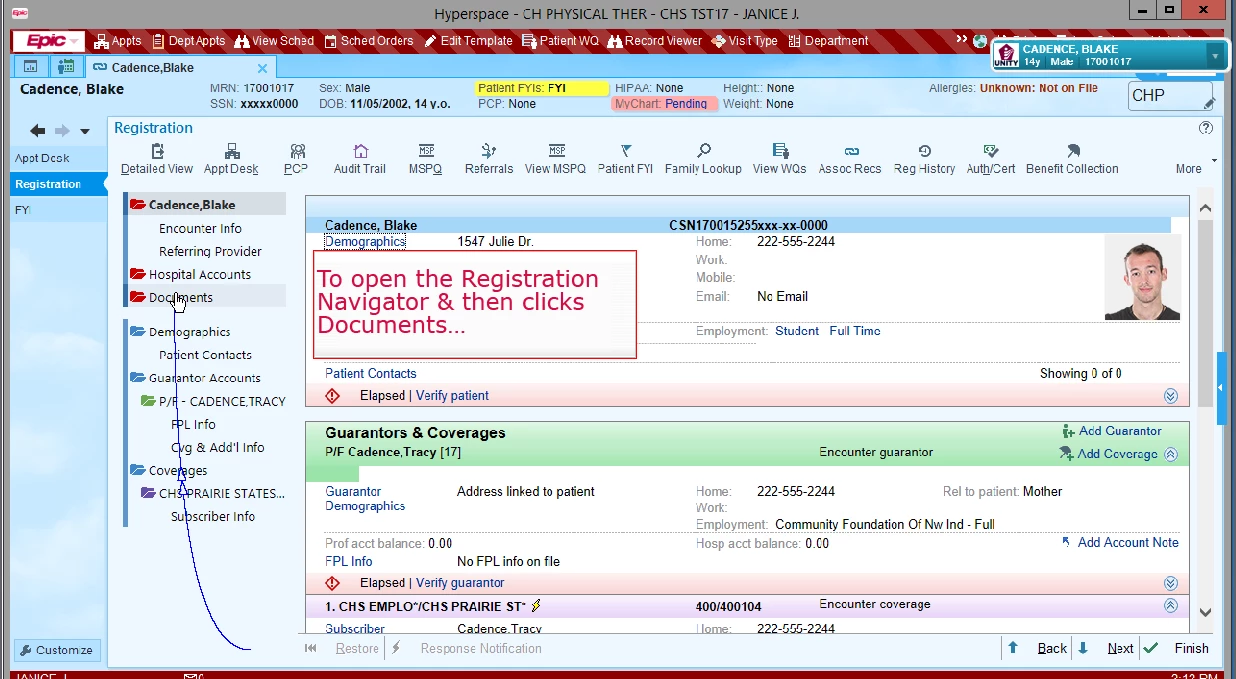
Task: Open Dept Appts in the top toolbar
Action: (189, 41)
